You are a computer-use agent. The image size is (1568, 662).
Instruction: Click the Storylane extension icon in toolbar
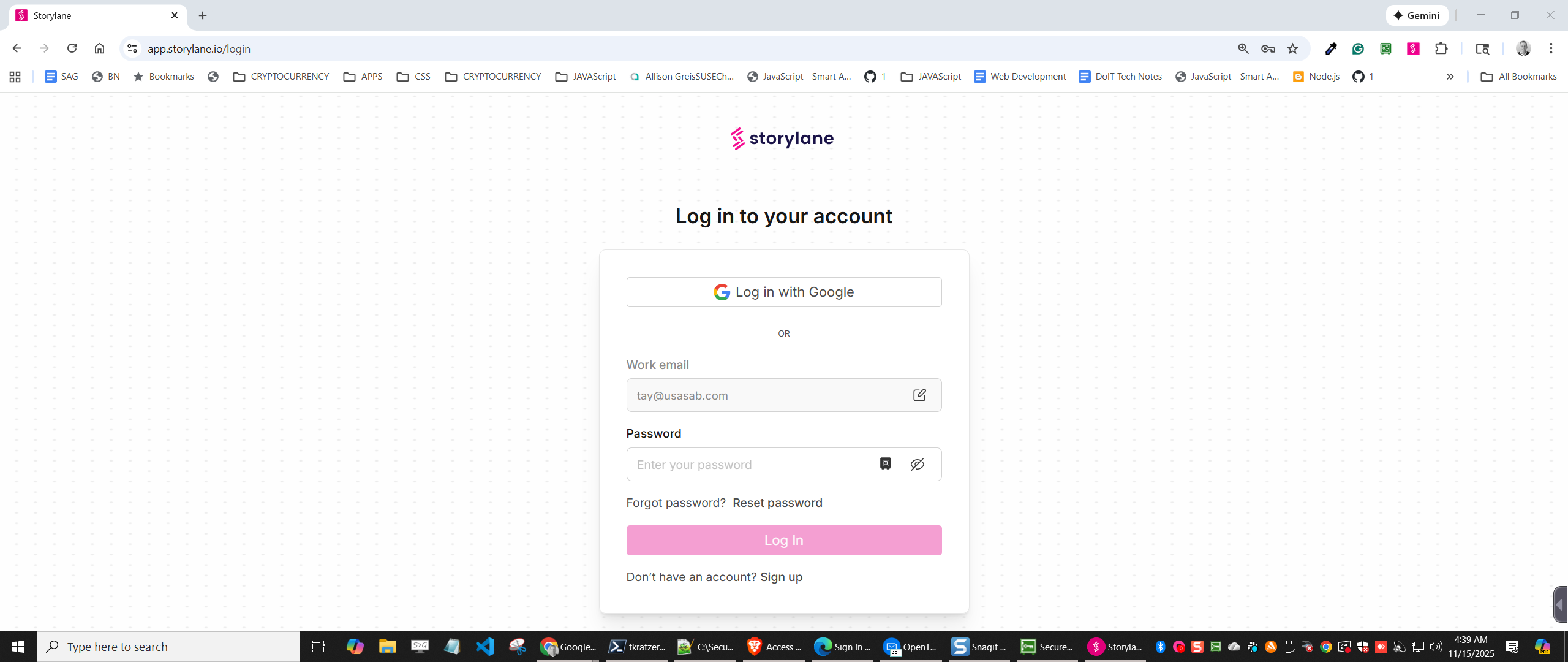[x=1413, y=48]
